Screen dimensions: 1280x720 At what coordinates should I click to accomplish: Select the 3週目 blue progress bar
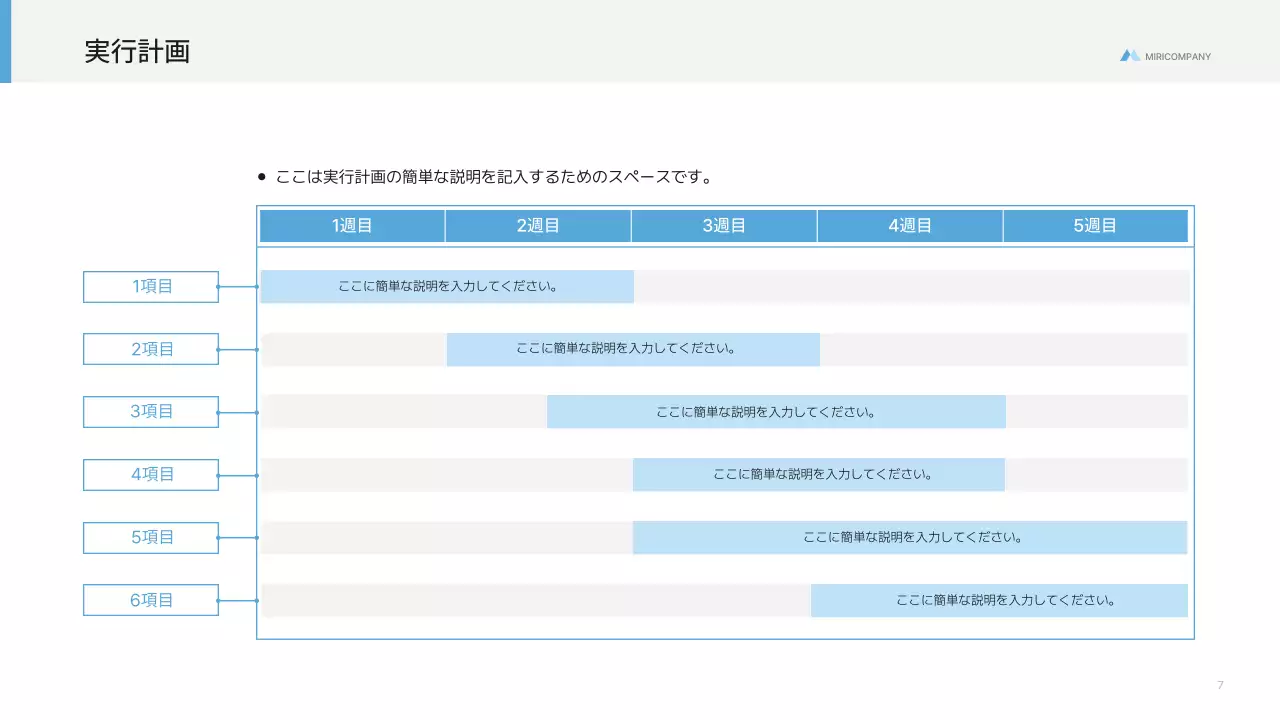tap(775, 411)
